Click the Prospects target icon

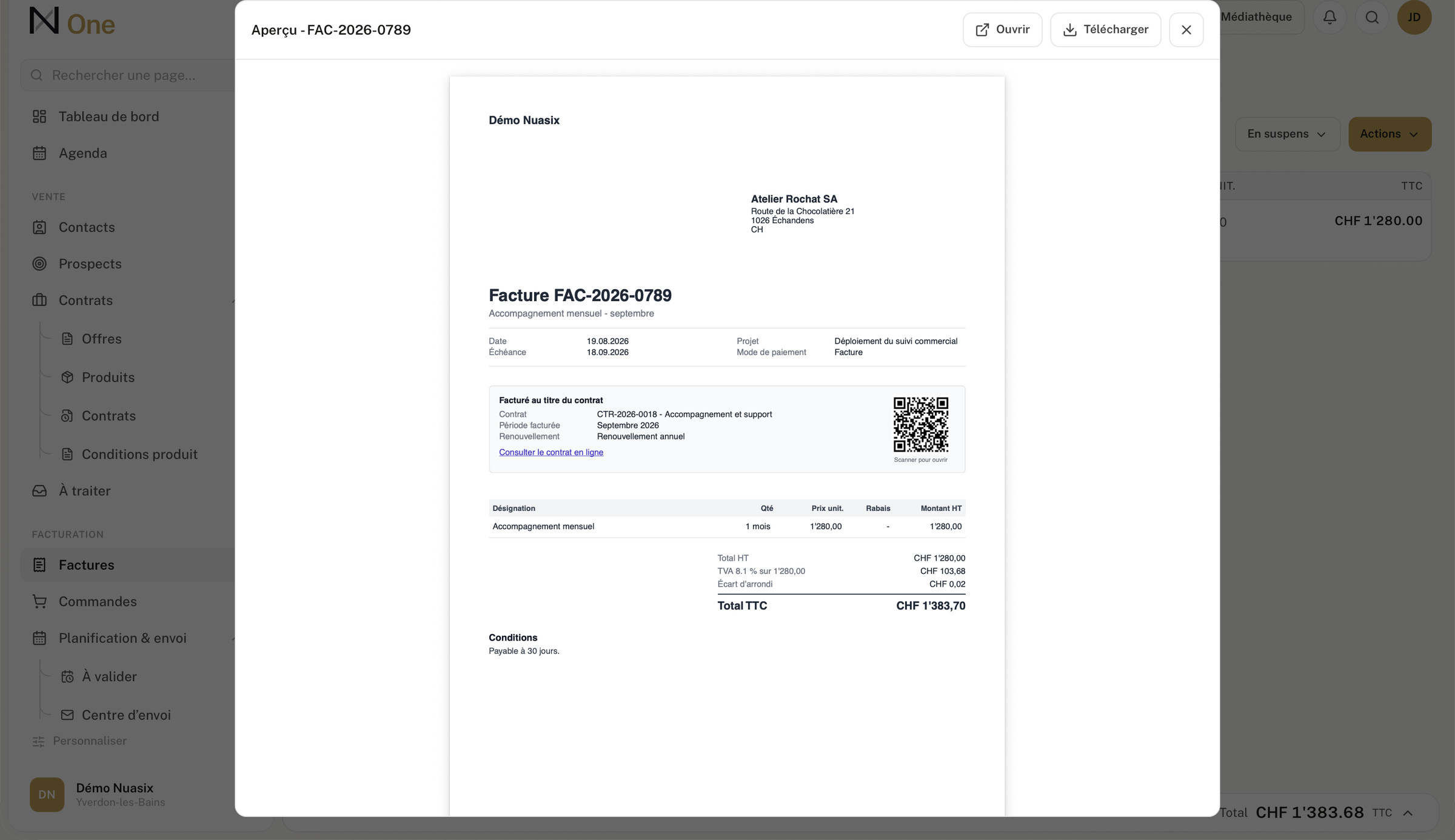(39, 264)
